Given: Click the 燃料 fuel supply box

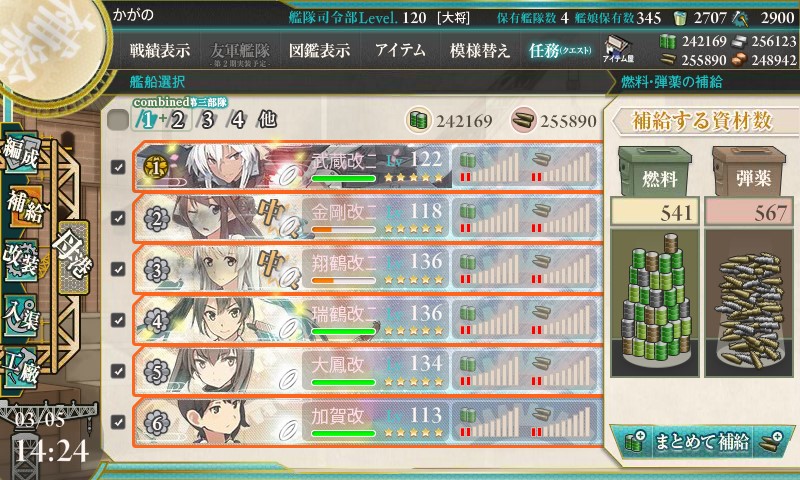Looking at the screenshot, I should 656,172.
